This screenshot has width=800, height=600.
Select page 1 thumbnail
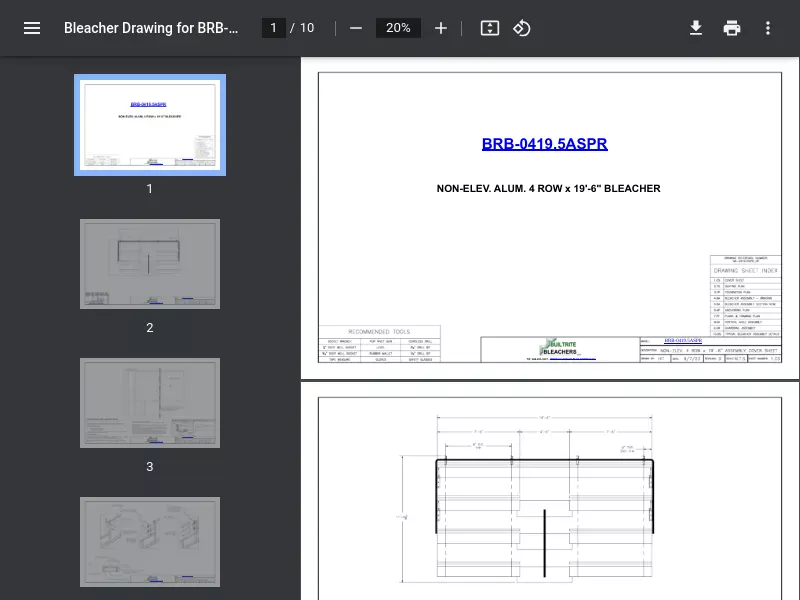pos(150,125)
